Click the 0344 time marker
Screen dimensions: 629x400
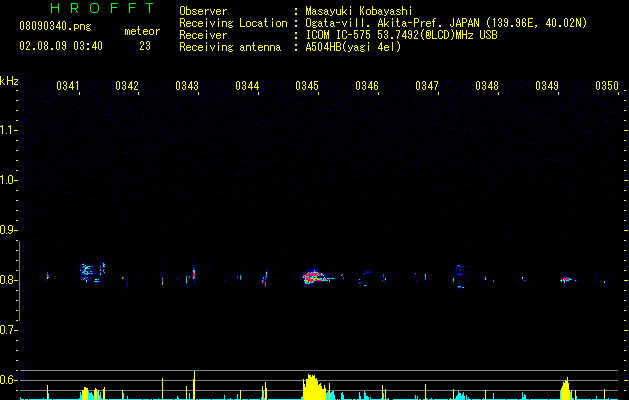click(247, 86)
